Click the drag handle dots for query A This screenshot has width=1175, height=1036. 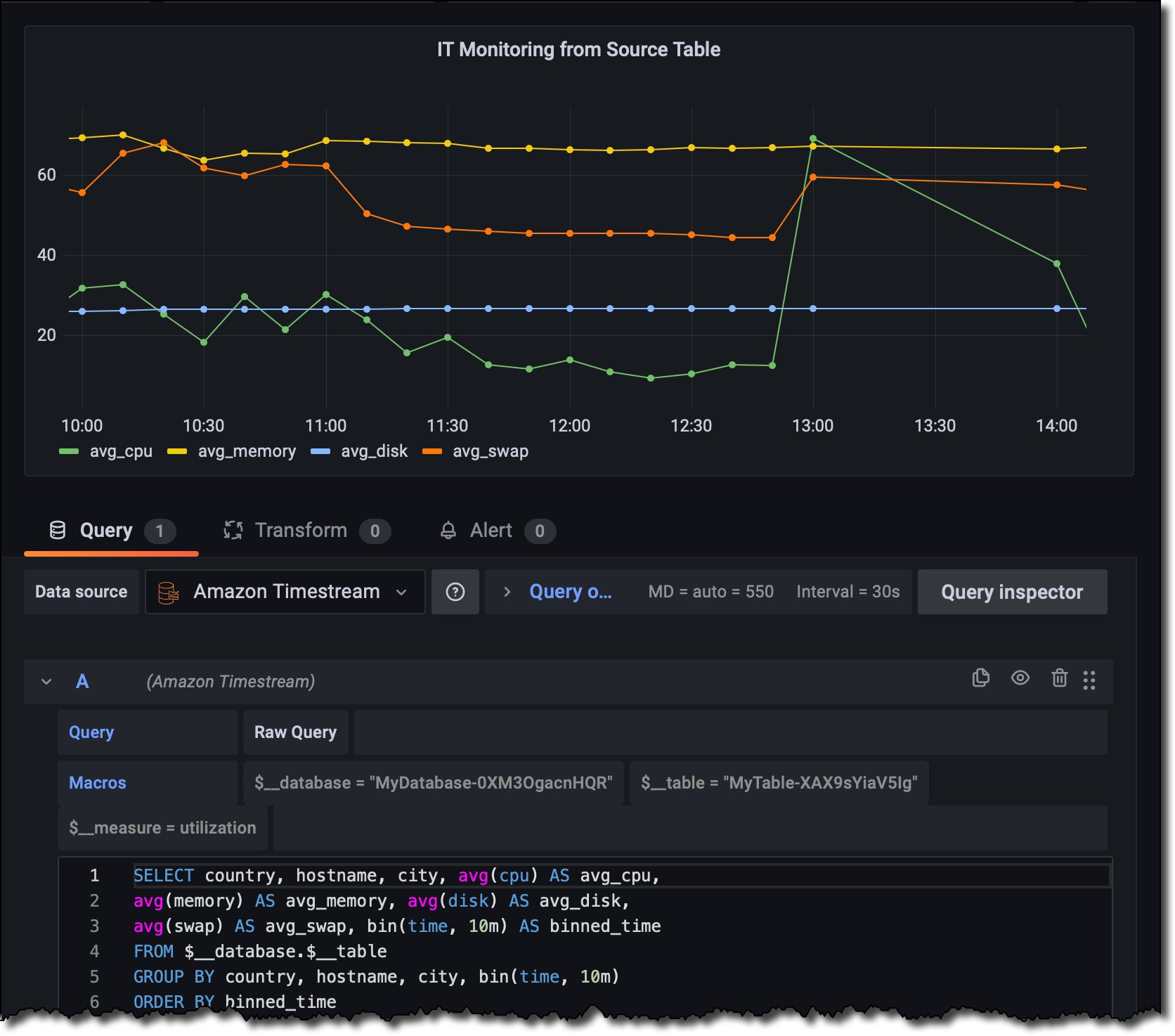pos(1089,680)
